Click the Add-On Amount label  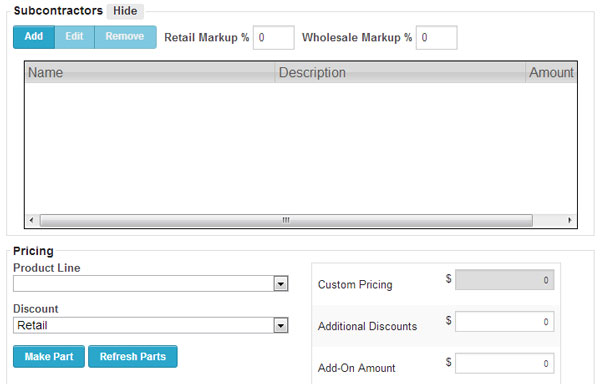357,368
